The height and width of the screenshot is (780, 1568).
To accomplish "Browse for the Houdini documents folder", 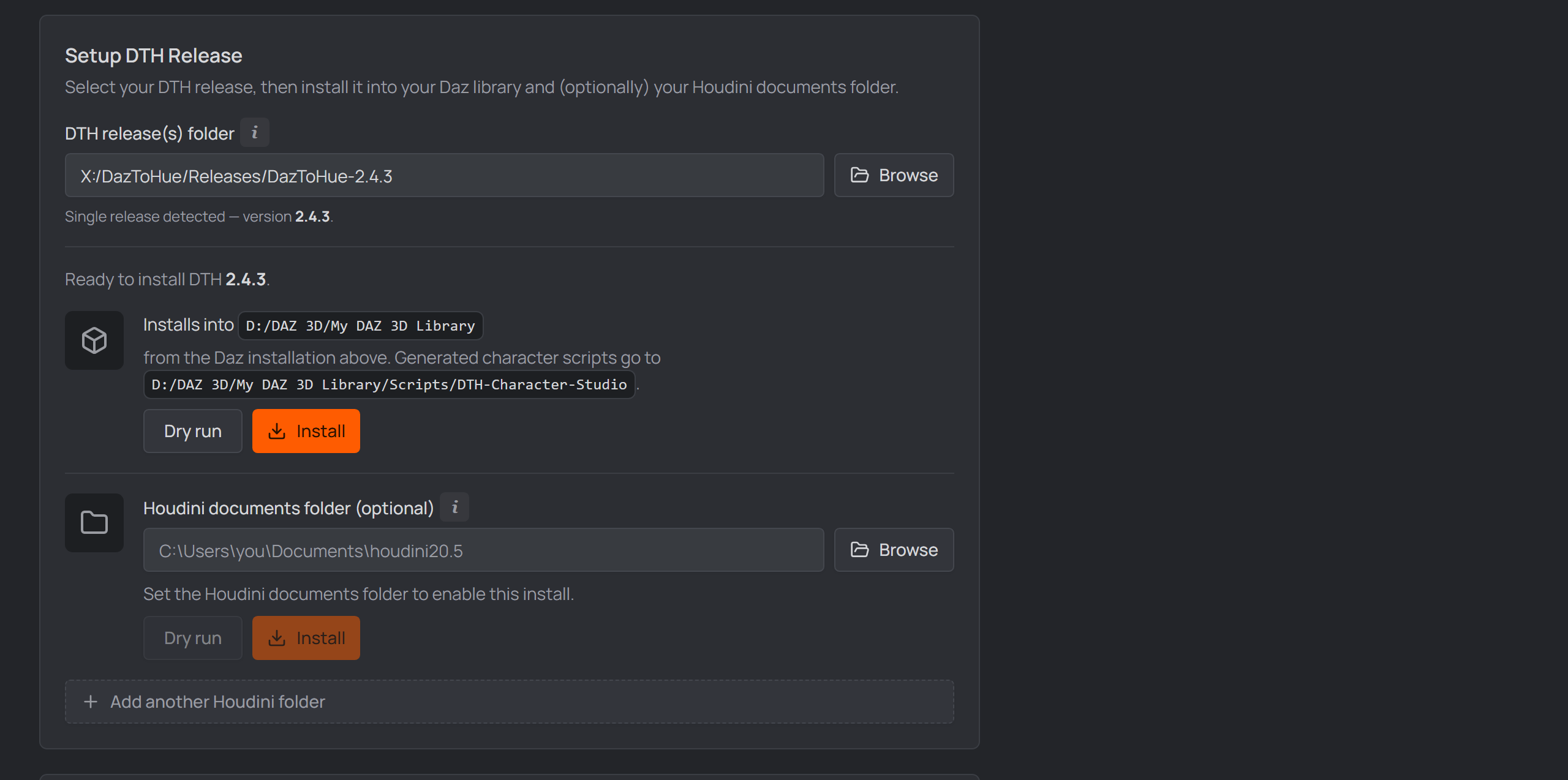I will coord(894,550).
